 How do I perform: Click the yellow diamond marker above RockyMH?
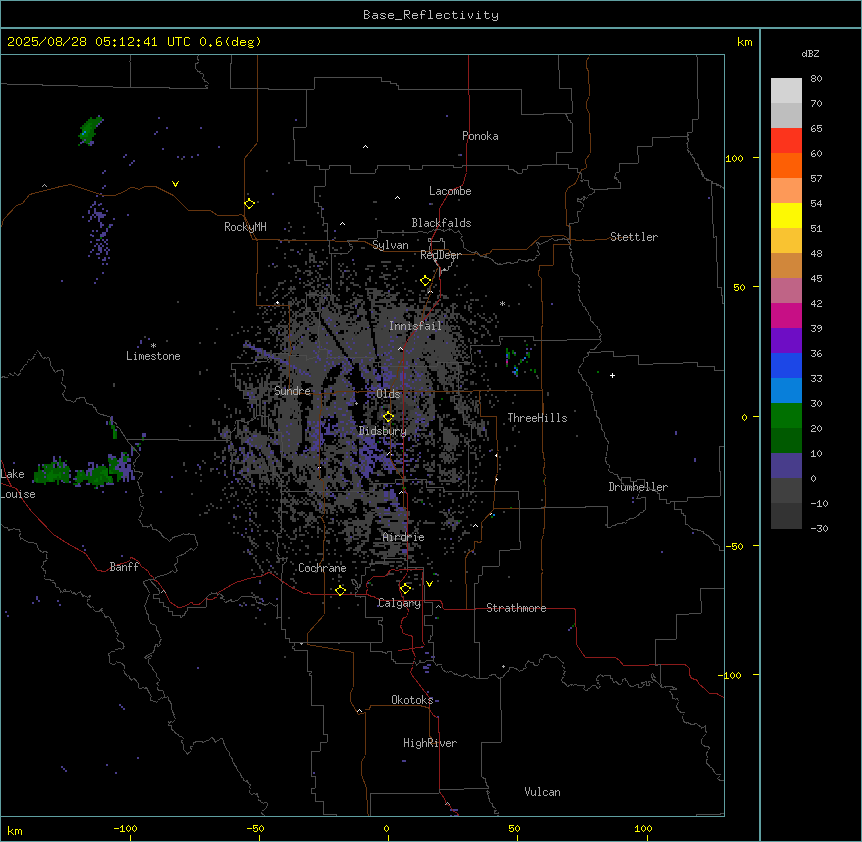250,204
